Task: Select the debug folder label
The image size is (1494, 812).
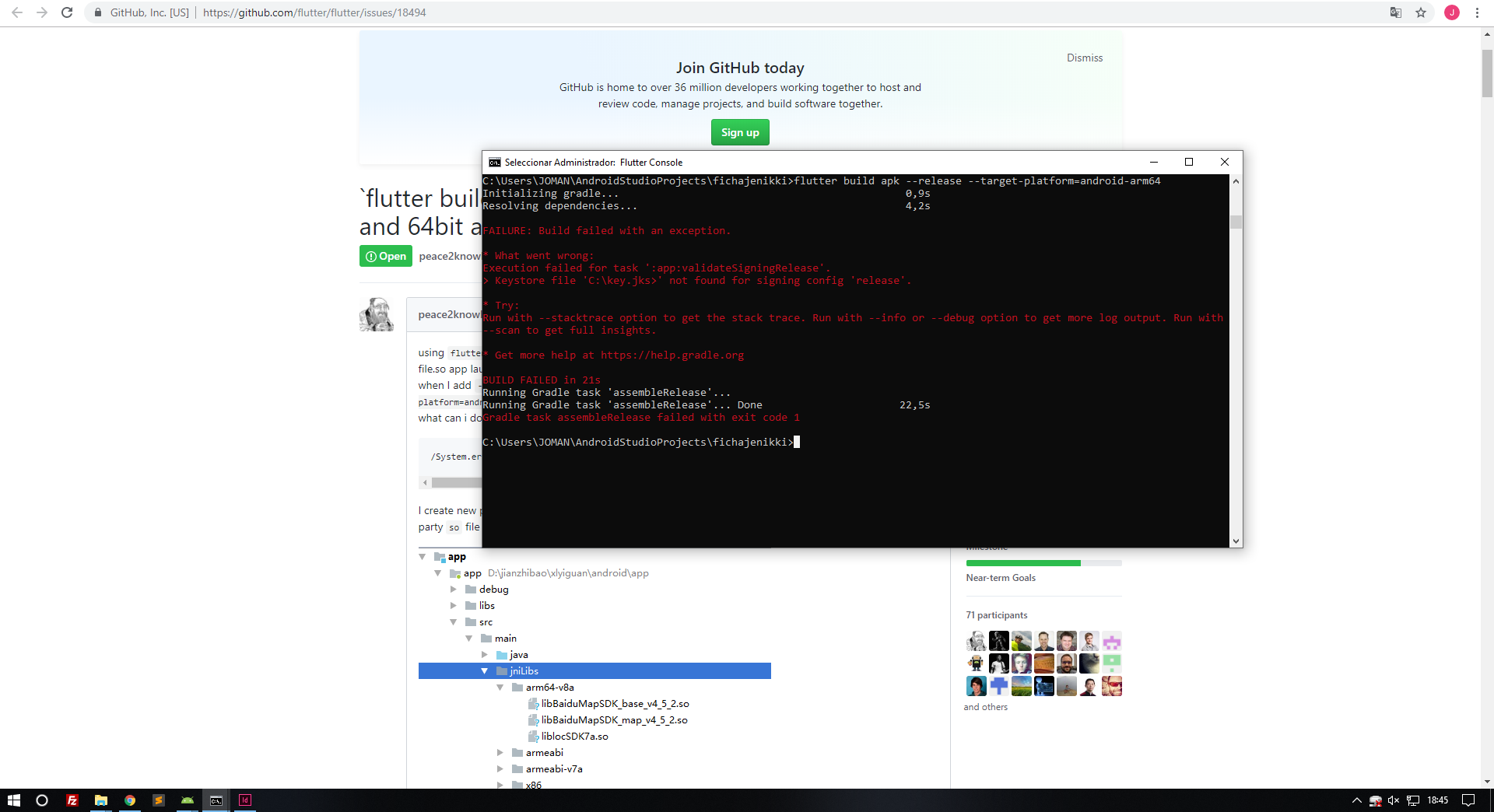Action: pyautogui.click(x=493, y=590)
